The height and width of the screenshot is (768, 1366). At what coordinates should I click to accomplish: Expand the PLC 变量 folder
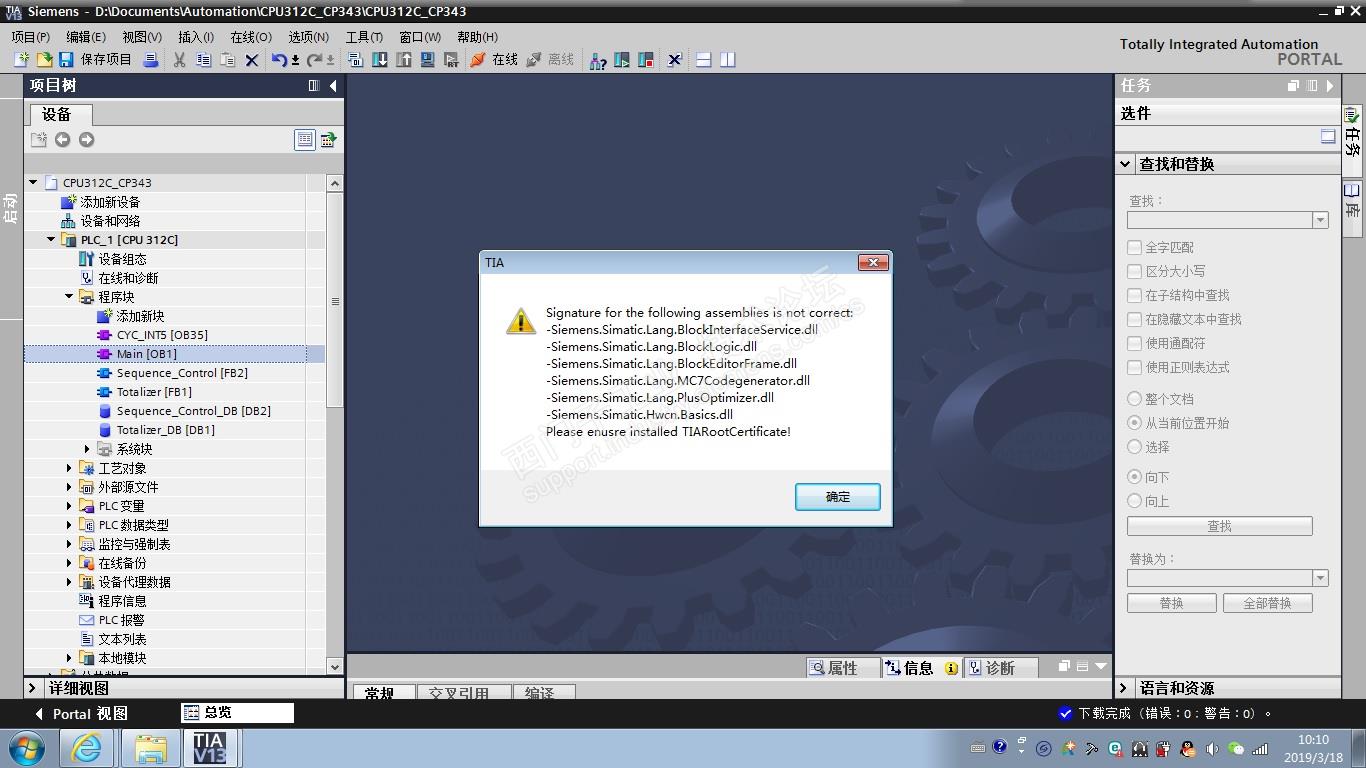click(69, 506)
